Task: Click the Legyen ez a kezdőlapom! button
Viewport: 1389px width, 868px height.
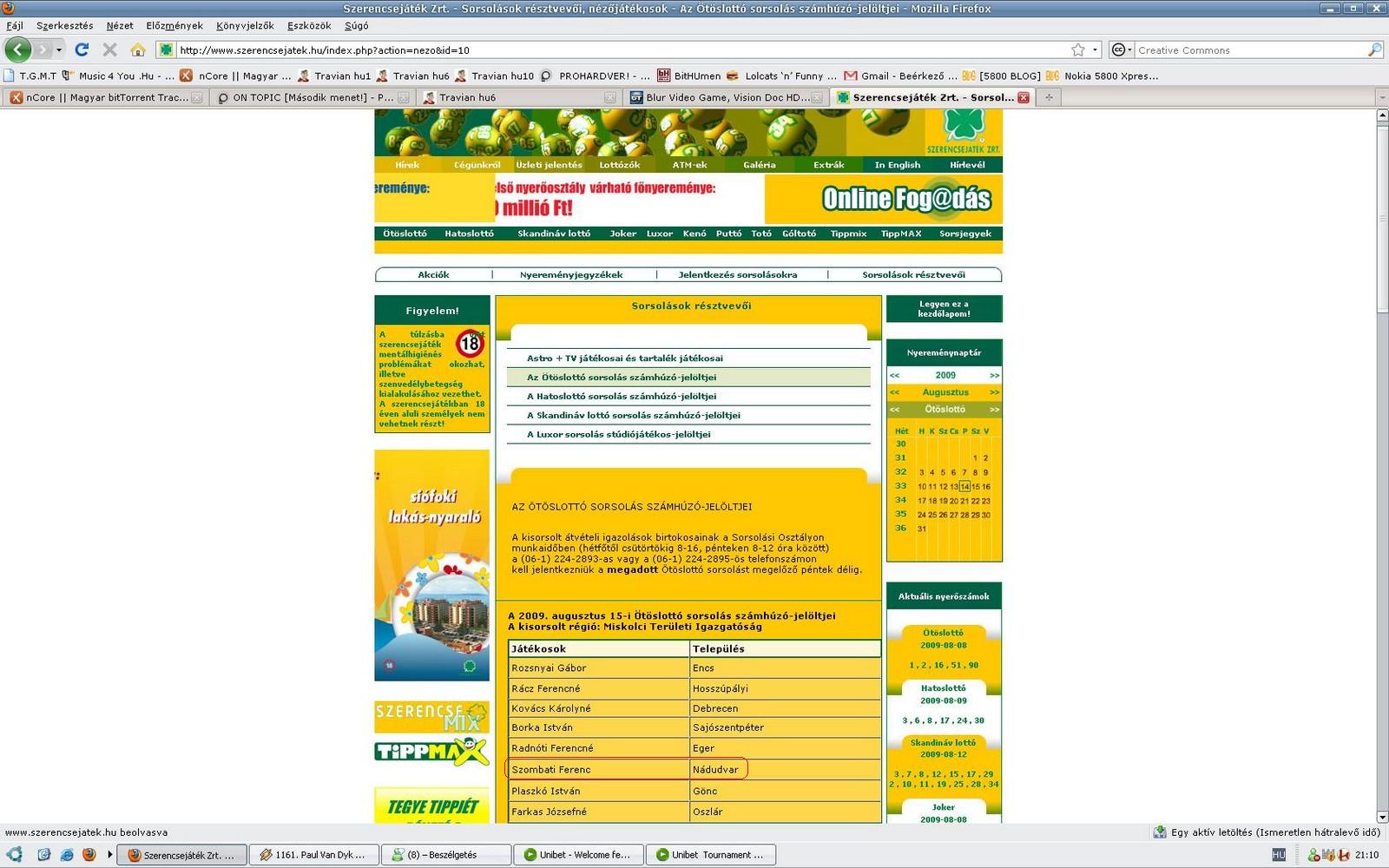Action: point(944,309)
